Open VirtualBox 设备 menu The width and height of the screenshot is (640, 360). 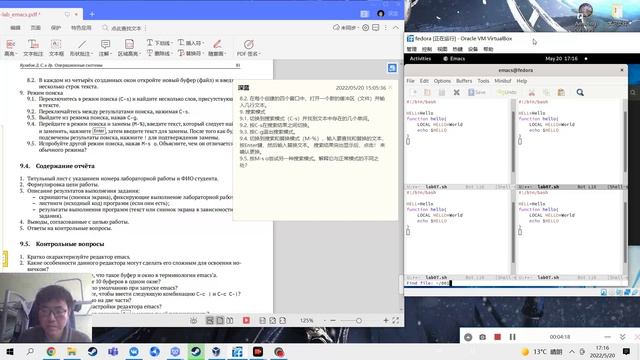click(473, 49)
